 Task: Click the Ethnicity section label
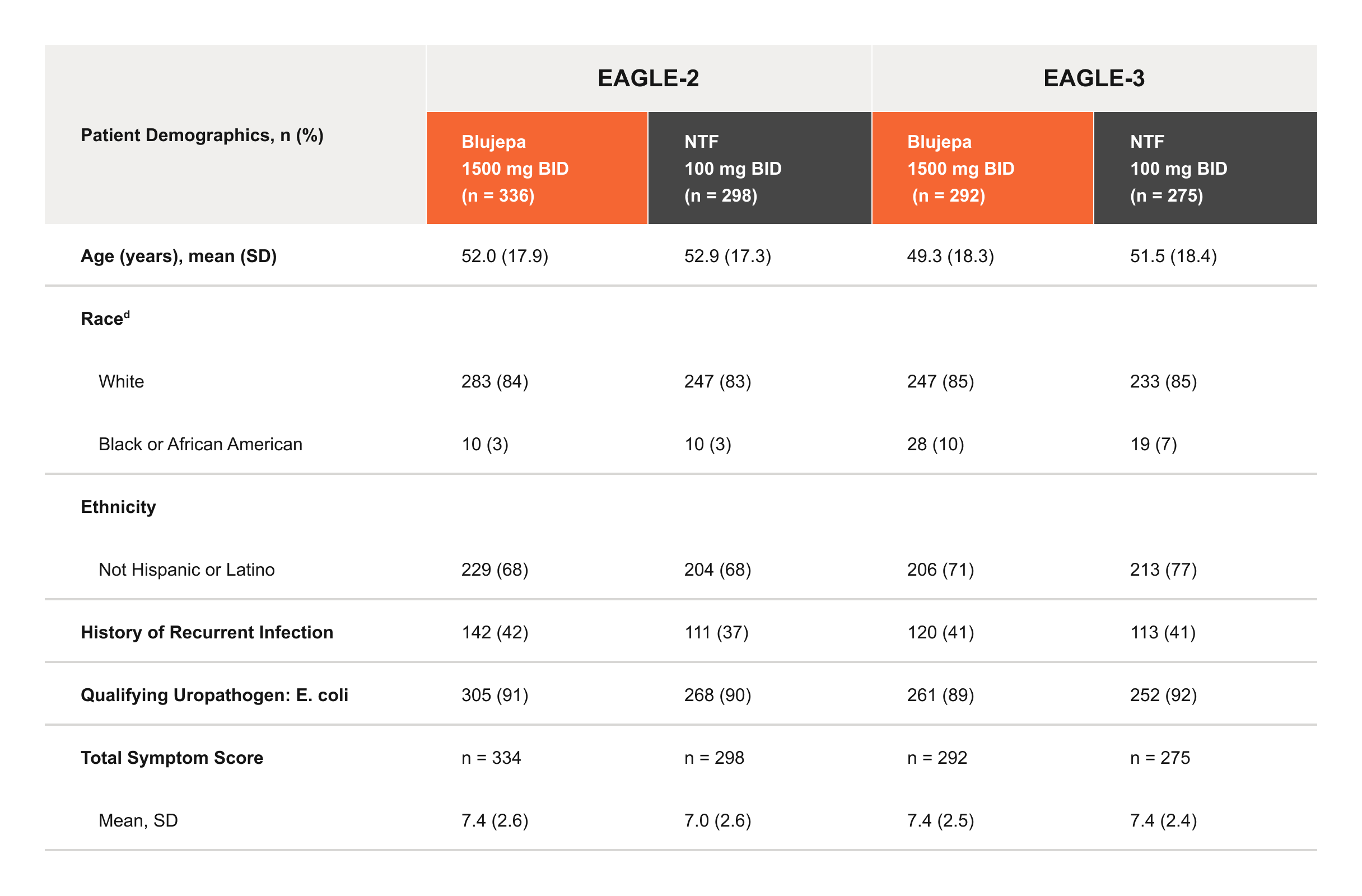click(119, 507)
